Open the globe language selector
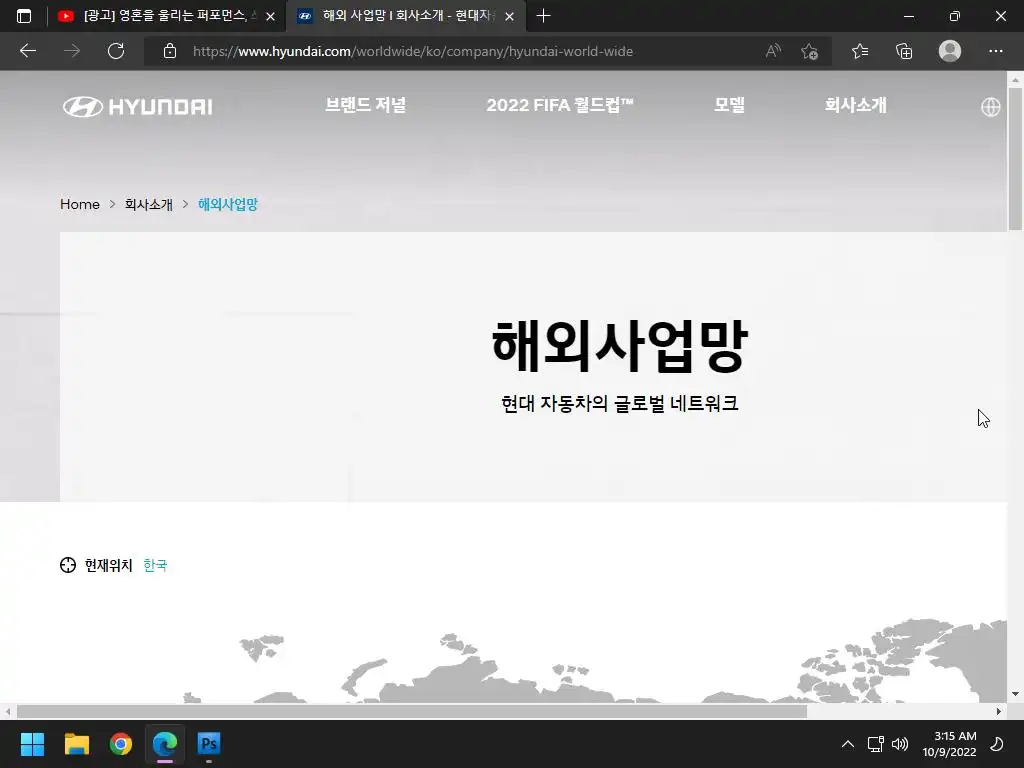Image resolution: width=1024 pixels, height=768 pixels. click(990, 106)
